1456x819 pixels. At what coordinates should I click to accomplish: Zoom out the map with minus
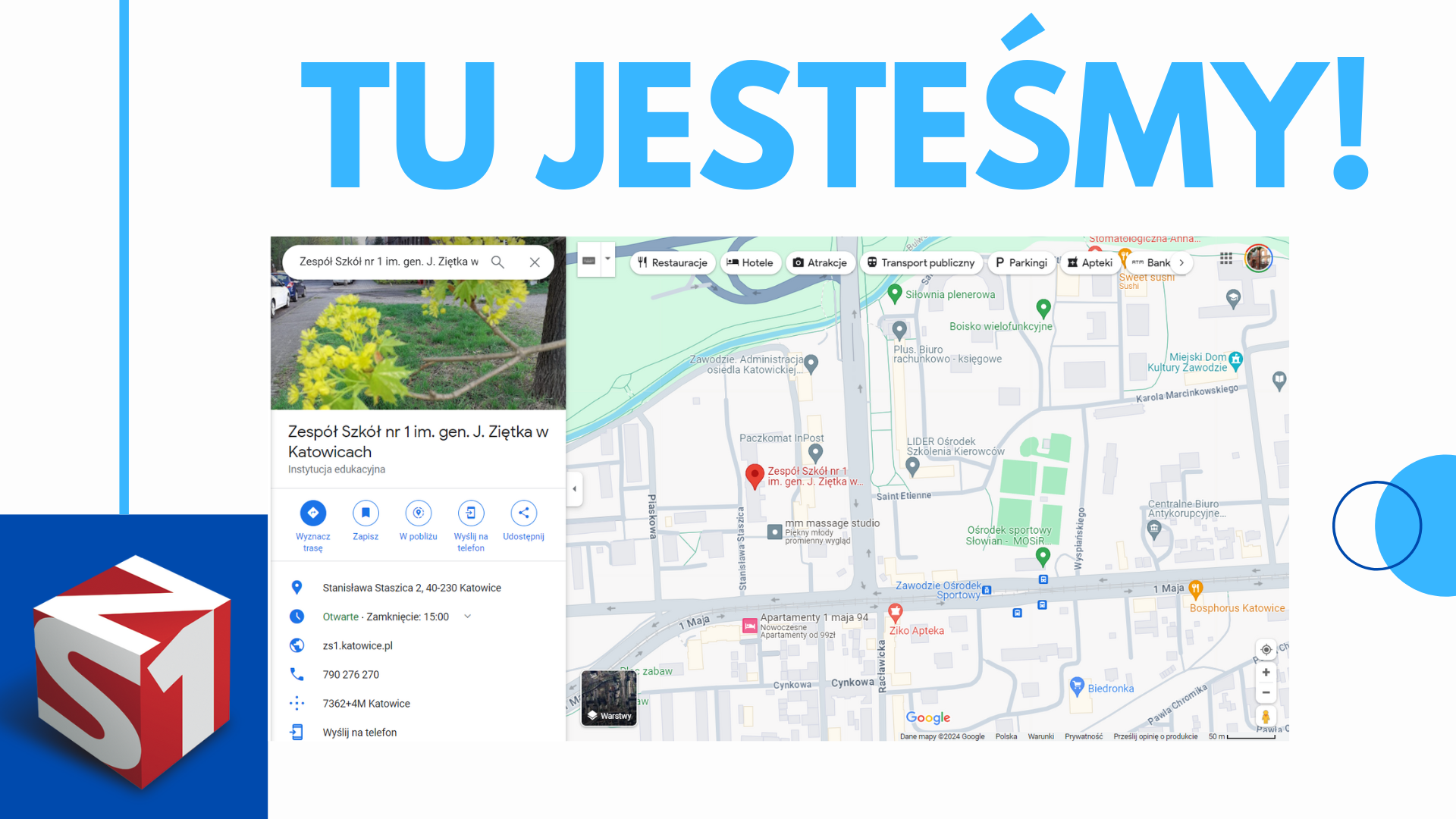1266,692
